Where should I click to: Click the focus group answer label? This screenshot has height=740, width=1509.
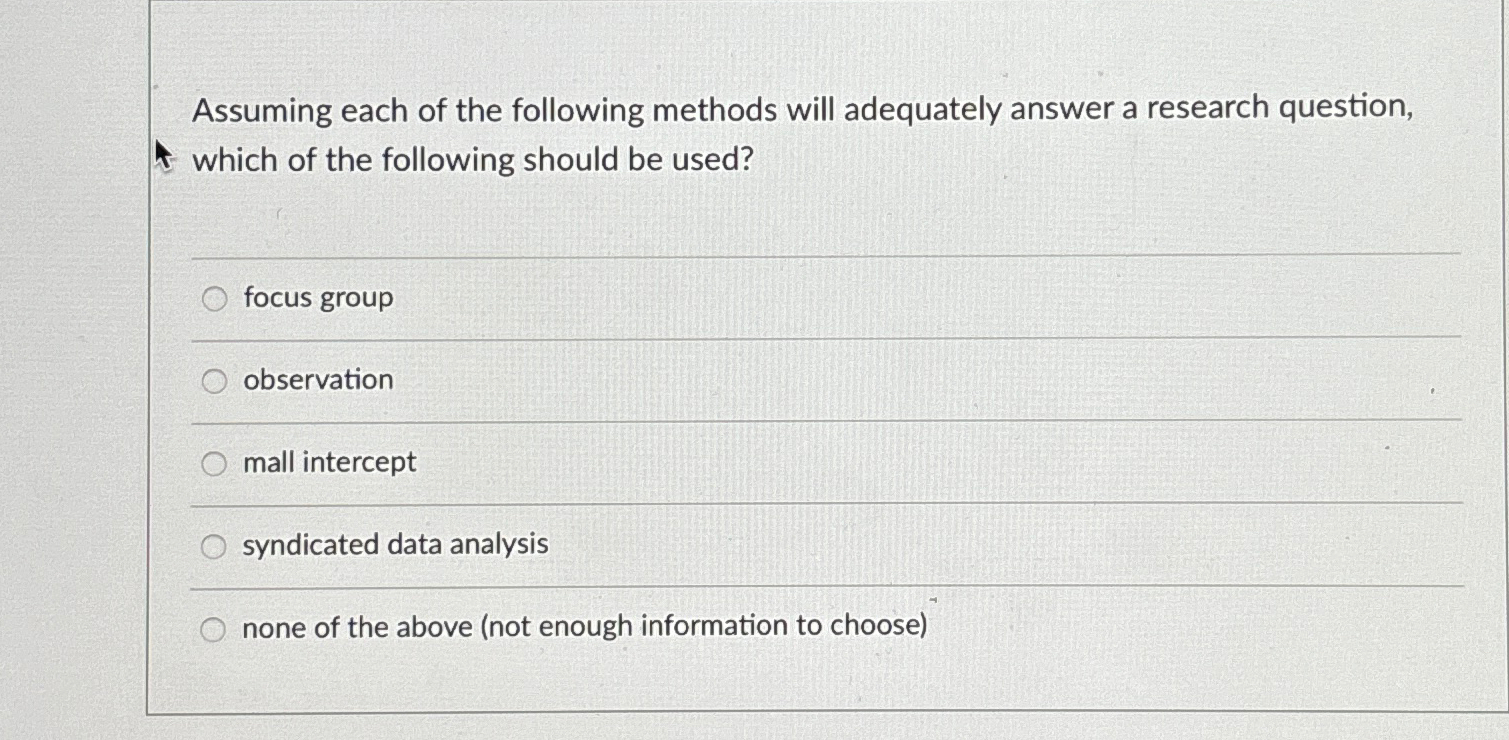pos(318,298)
